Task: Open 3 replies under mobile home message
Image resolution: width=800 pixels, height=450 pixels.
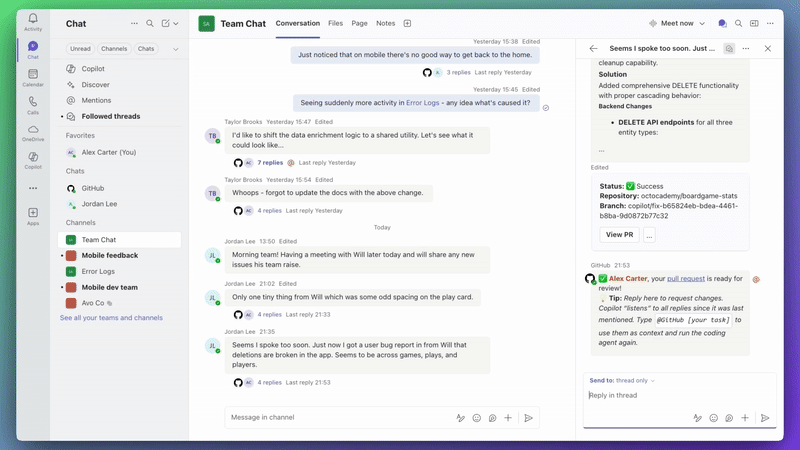Action: [x=458, y=72]
